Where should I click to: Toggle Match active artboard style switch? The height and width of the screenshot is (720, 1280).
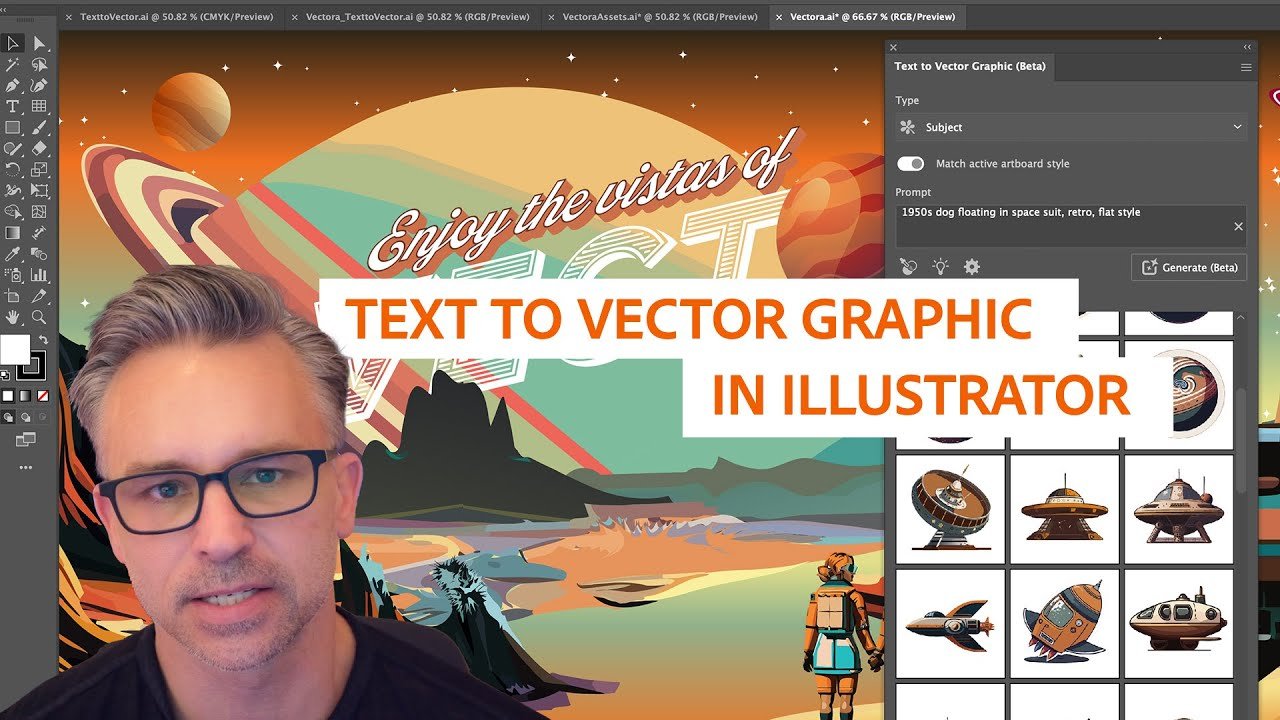point(911,164)
